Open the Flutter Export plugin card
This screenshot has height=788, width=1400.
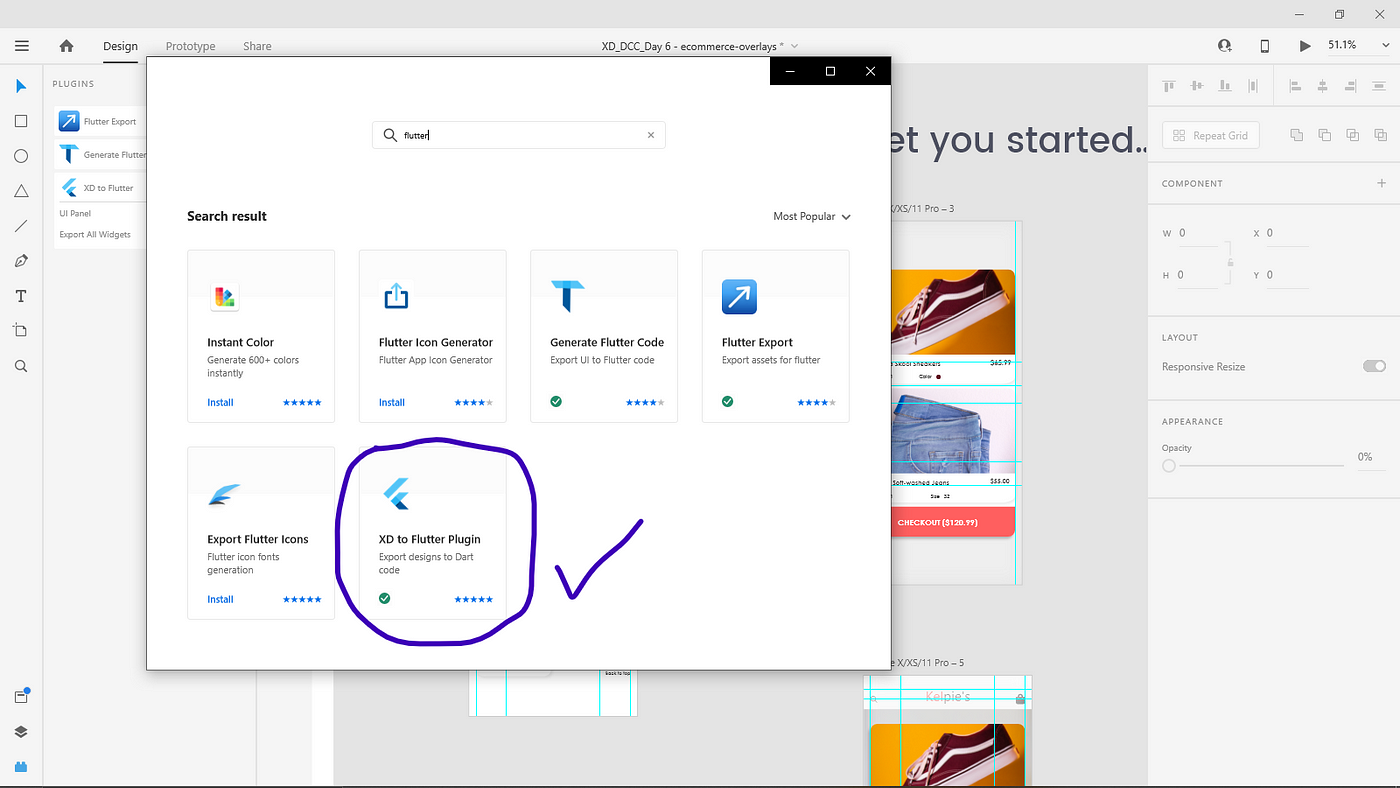click(x=776, y=336)
